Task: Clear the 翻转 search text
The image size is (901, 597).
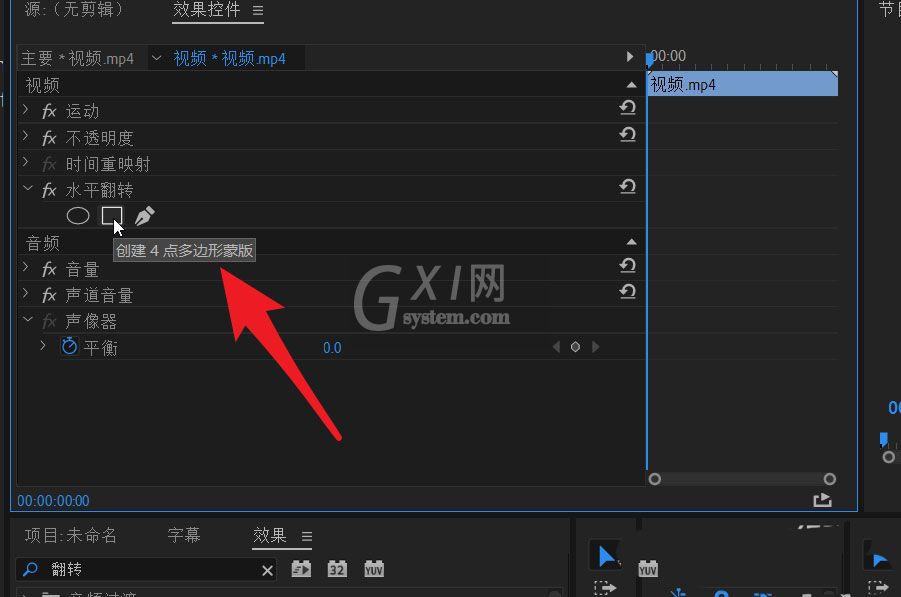Action: (267, 571)
